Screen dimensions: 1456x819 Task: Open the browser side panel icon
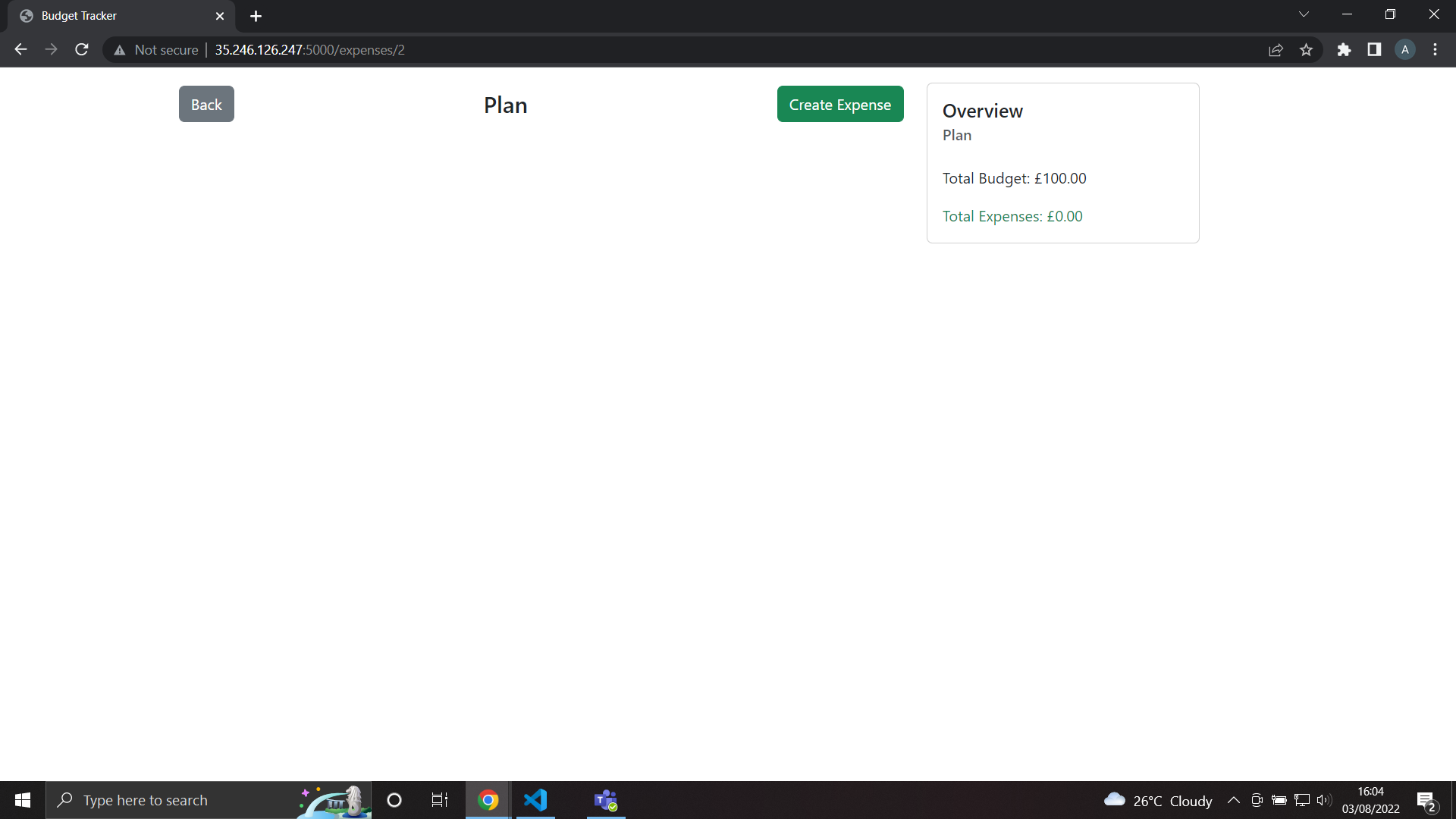(x=1374, y=49)
